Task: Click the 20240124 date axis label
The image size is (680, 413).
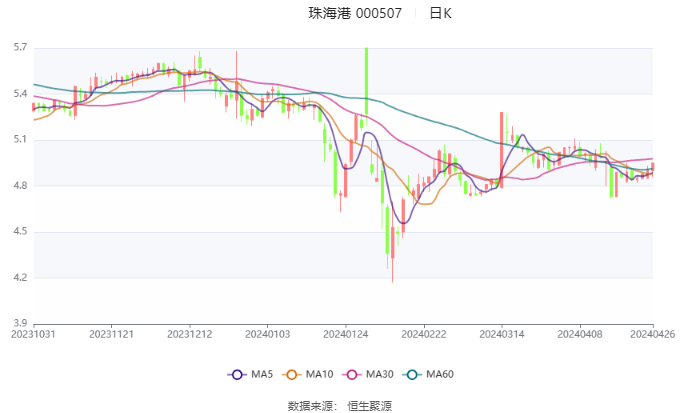Action: coord(346,334)
